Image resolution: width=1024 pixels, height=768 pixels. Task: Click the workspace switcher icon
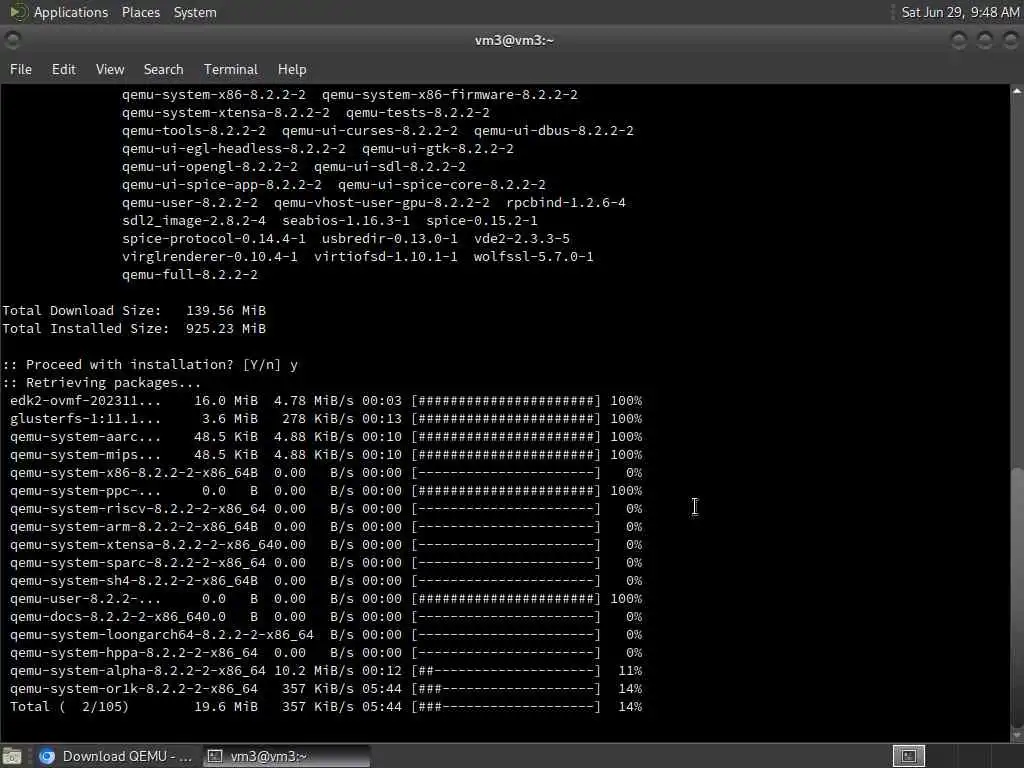click(908, 756)
